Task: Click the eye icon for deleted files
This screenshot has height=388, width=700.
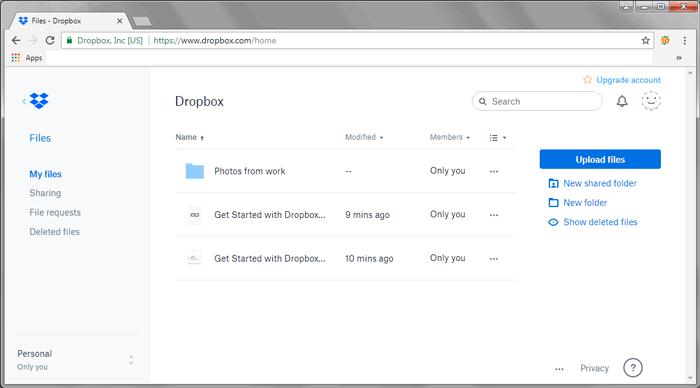Action: coord(553,222)
